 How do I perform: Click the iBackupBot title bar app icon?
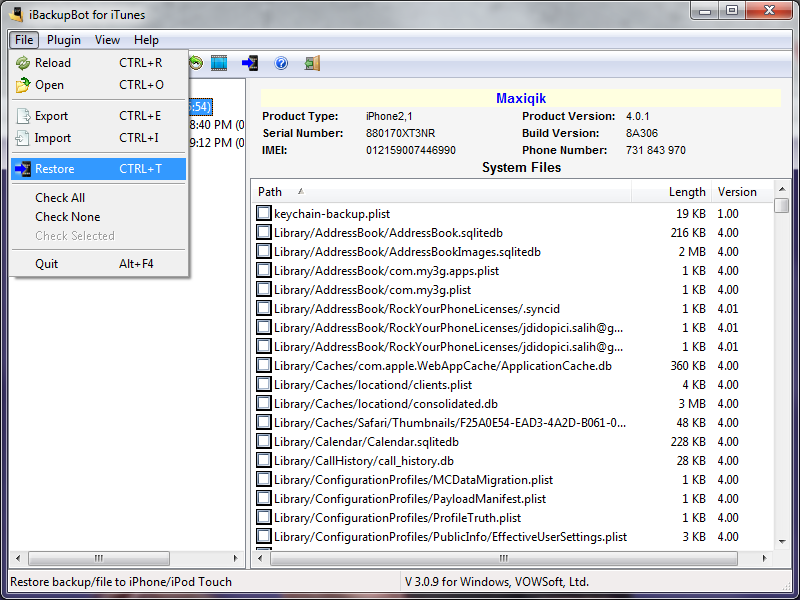[x=16, y=14]
